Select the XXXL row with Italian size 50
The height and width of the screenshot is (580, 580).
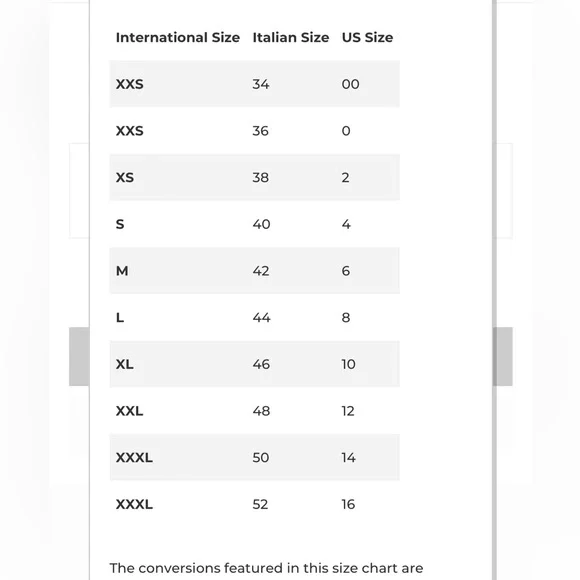pyautogui.click(x=254, y=458)
